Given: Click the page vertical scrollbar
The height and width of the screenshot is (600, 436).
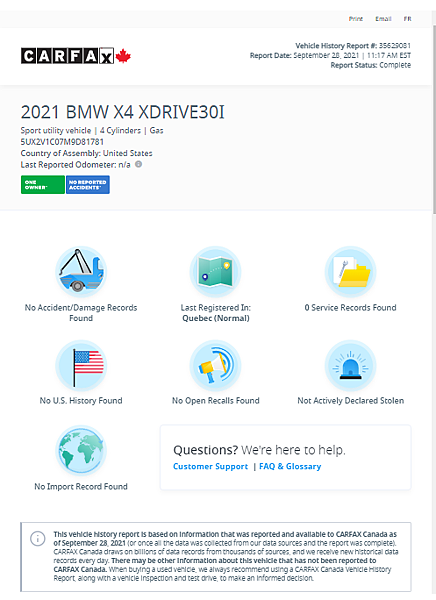Looking at the screenshot, I should coord(434,119).
